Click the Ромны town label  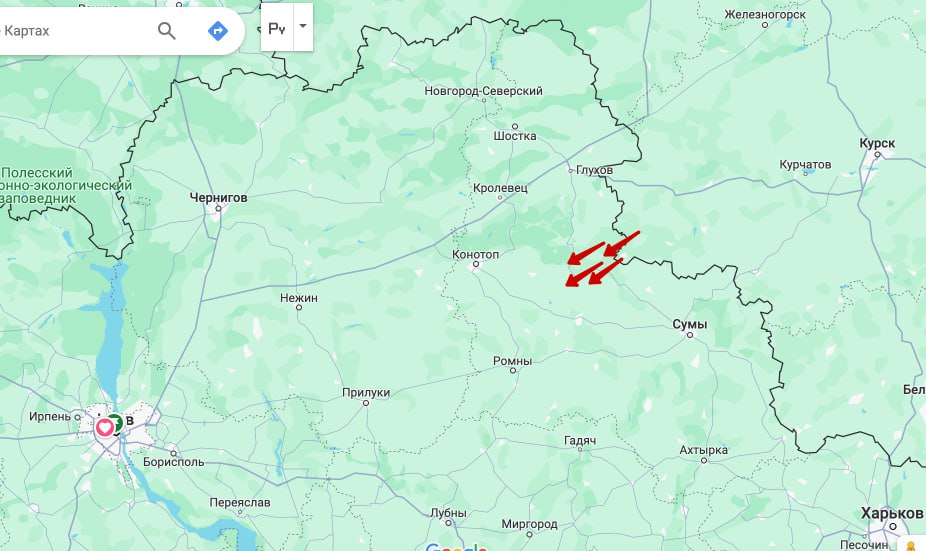point(512,361)
